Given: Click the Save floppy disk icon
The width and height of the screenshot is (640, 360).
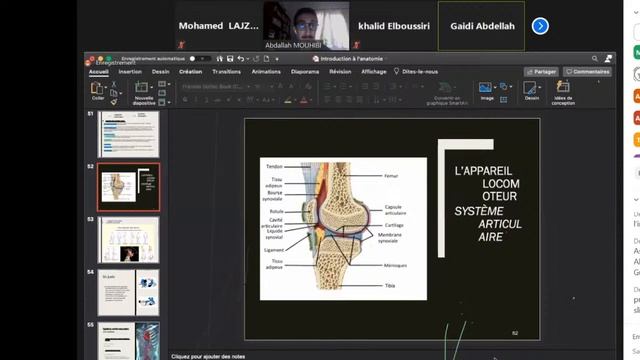Looking at the screenshot, I should [x=230, y=59].
